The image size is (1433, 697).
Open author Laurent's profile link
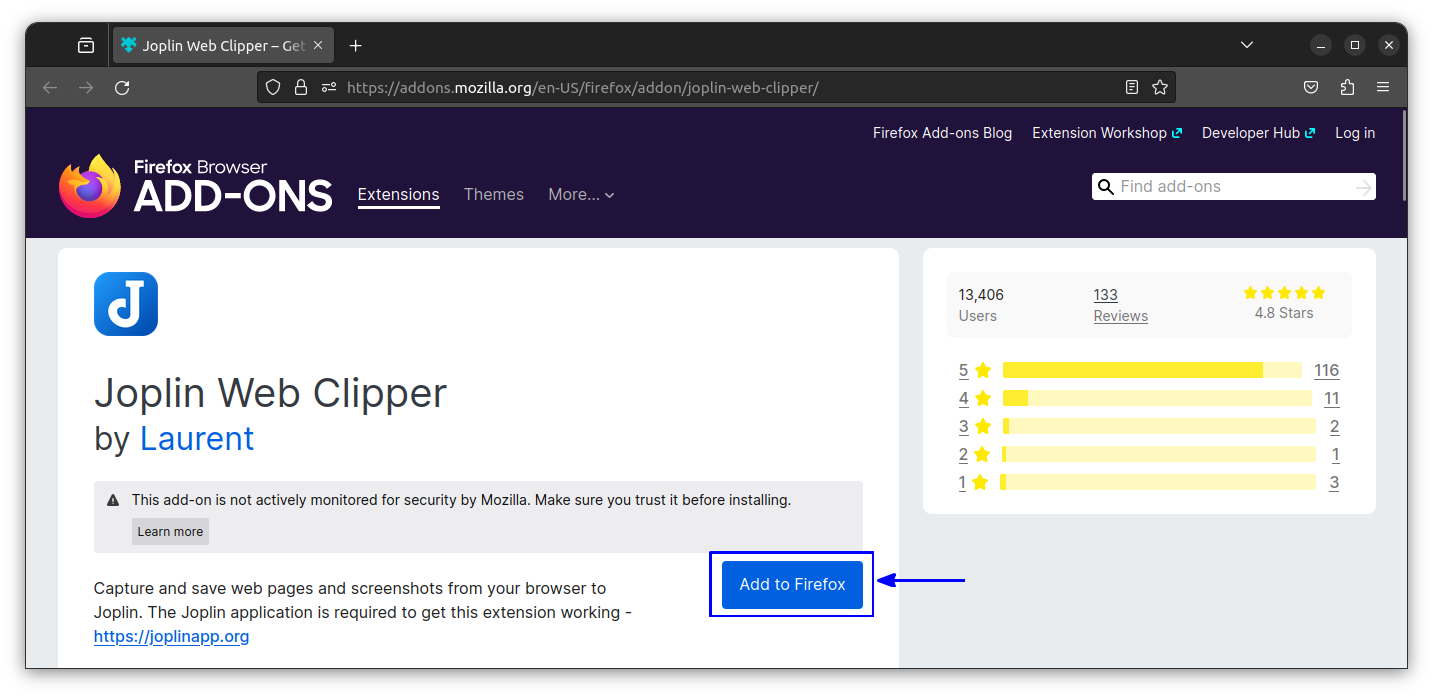197,438
